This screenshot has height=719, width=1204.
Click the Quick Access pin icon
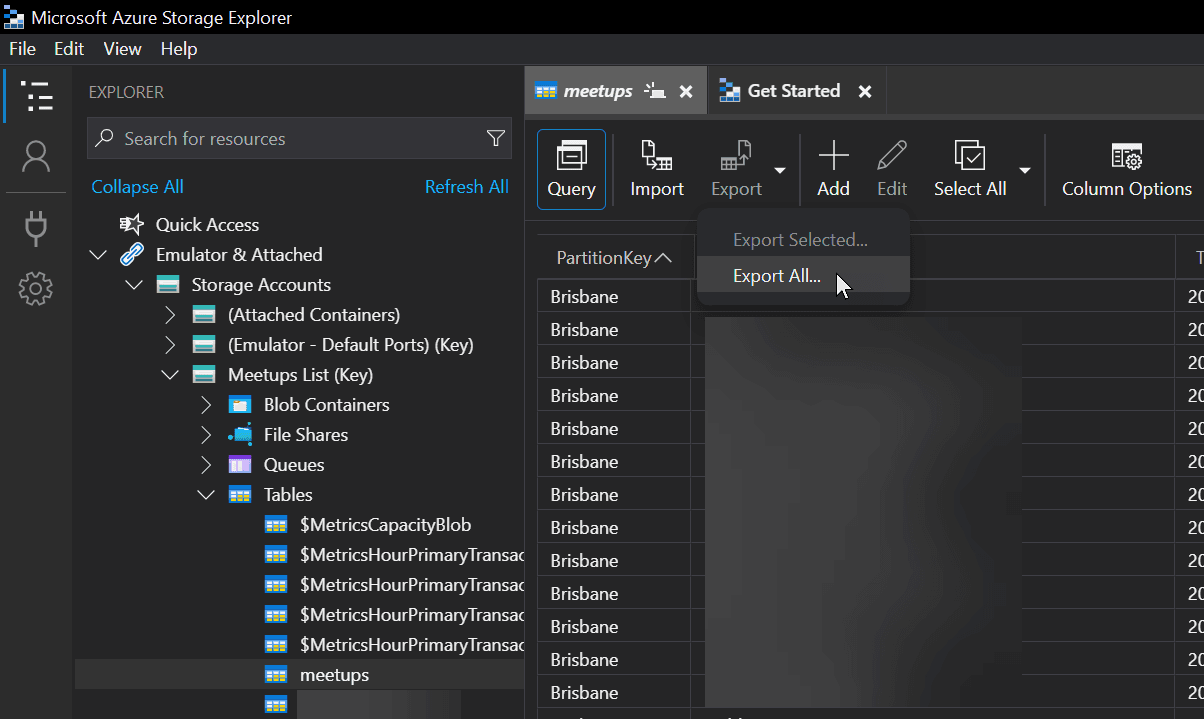(x=132, y=225)
